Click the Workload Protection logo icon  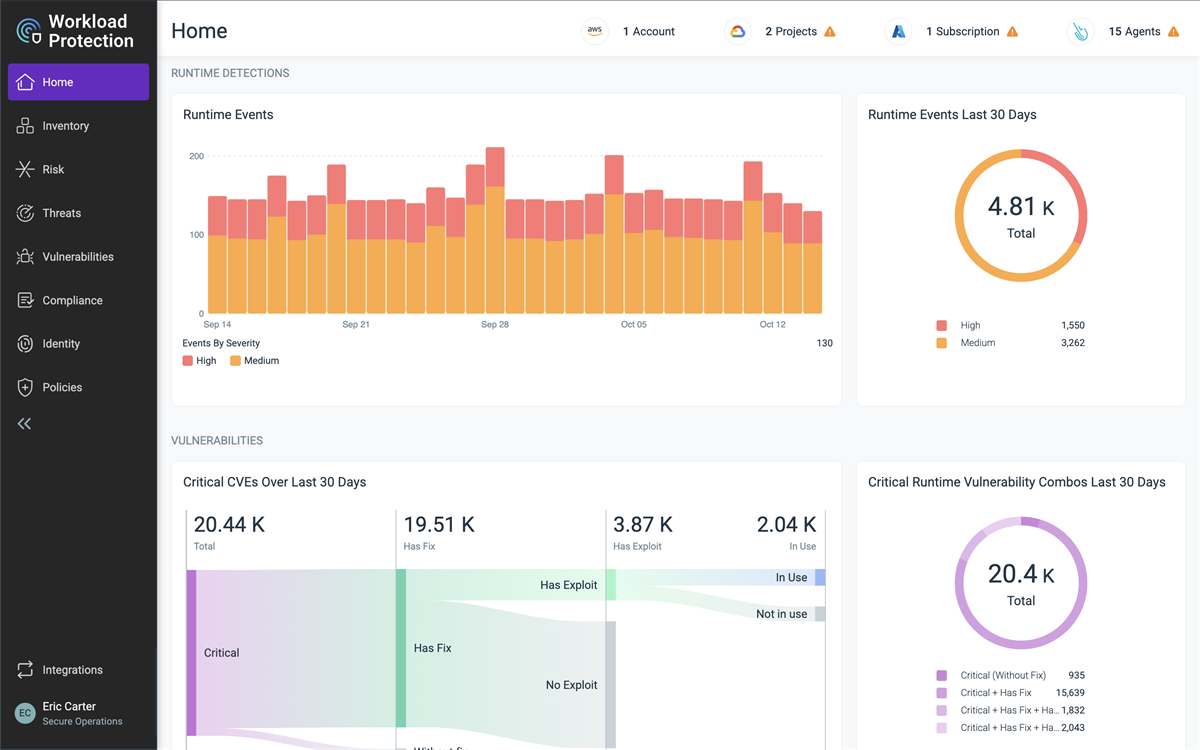[x=28, y=31]
